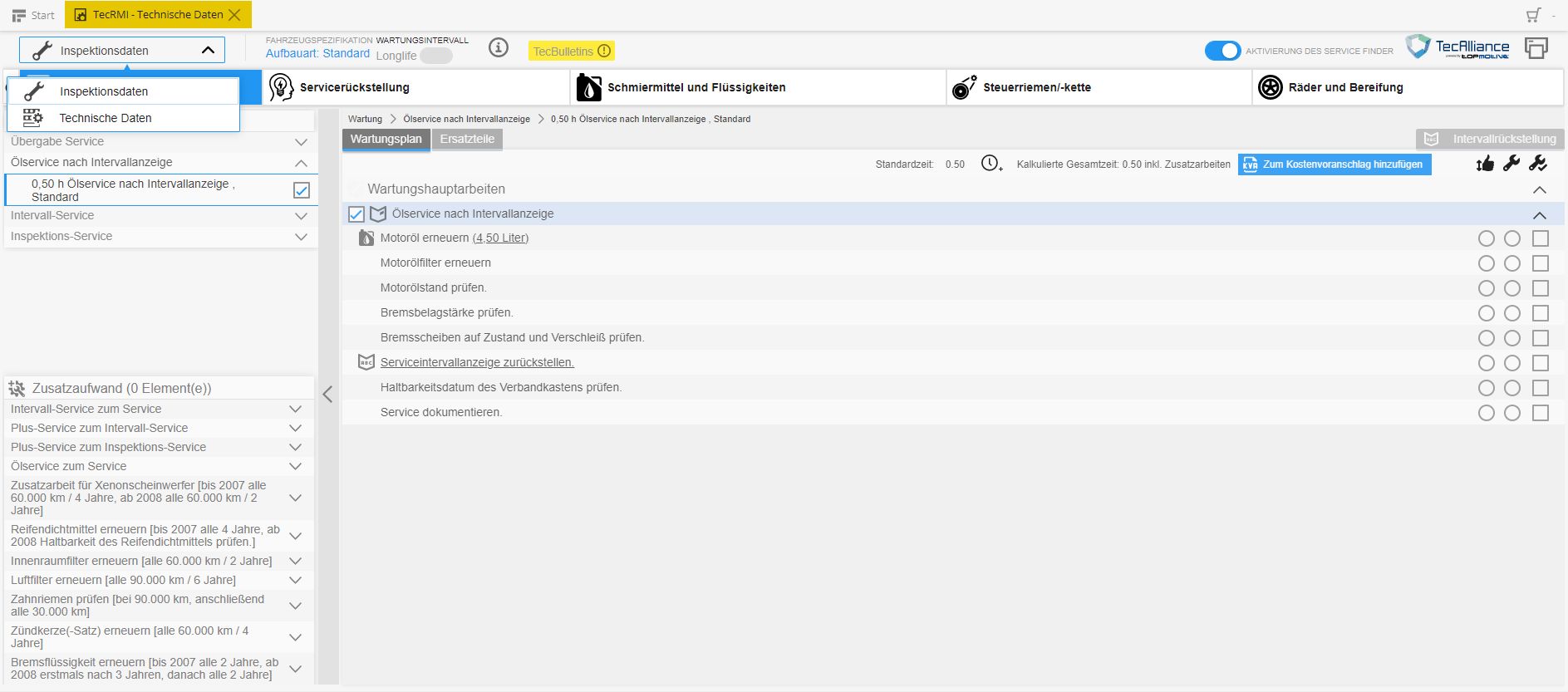1568x692 pixels.
Task: Choose Inspektionsdaten from the dropdown menu
Action: (x=123, y=91)
